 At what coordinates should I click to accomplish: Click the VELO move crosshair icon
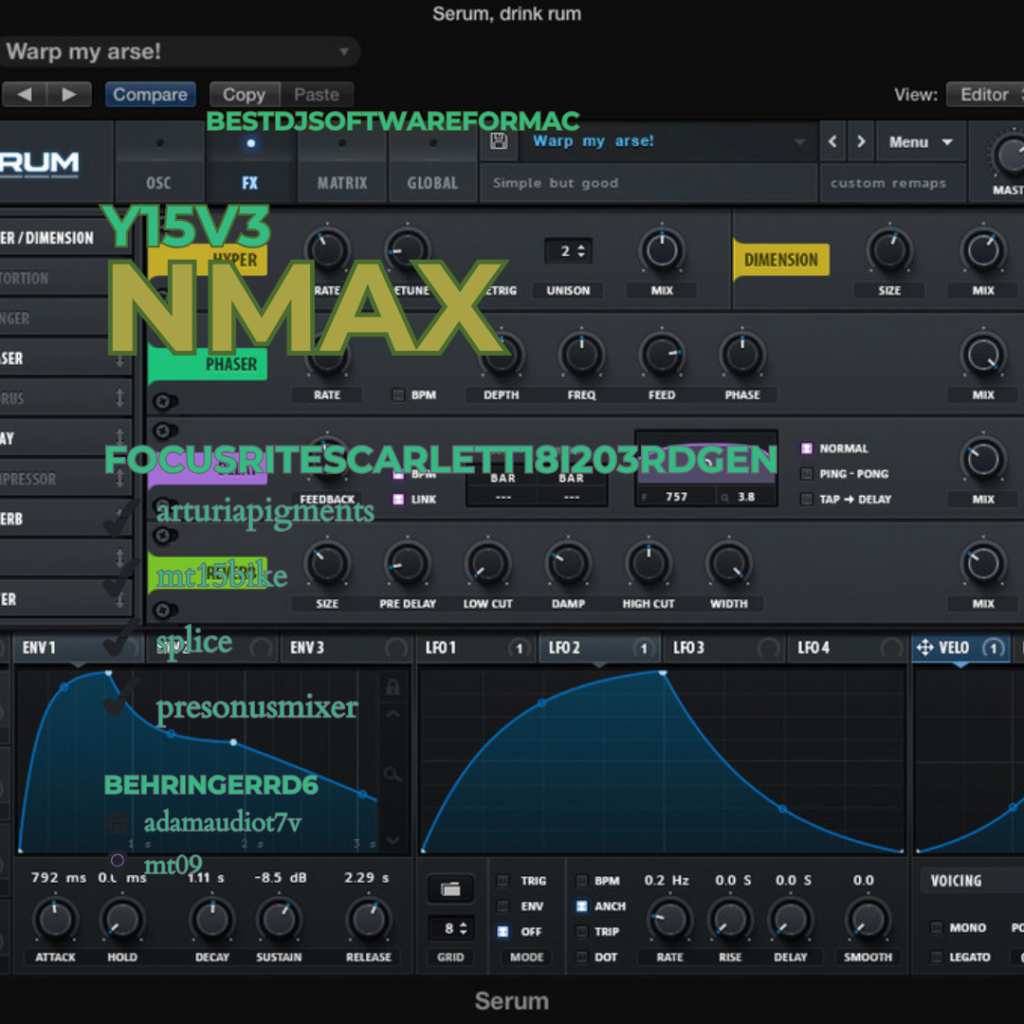[x=925, y=647]
